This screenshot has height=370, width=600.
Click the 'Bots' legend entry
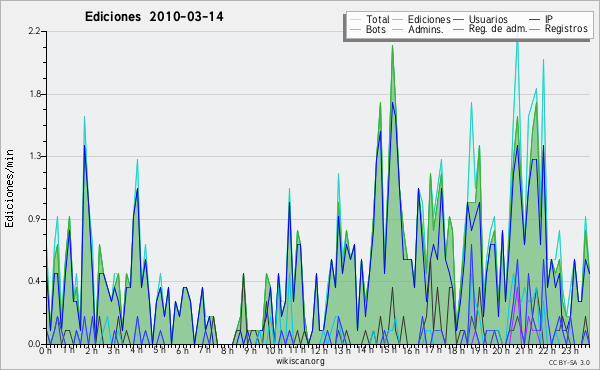(375, 29)
